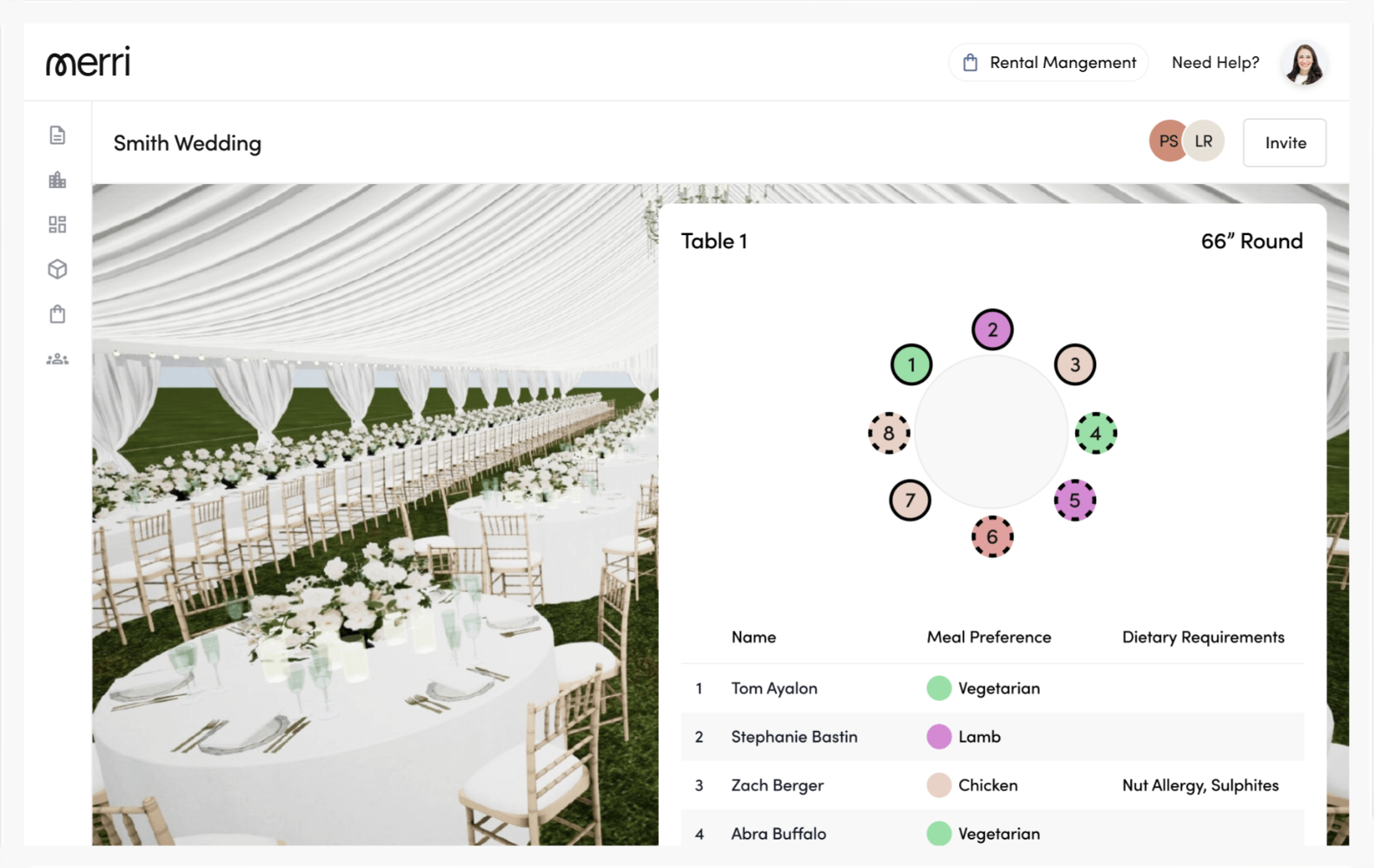Image resolution: width=1374 pixels, height=868 pixels.
Task: Select seat 2 on the table diagram
Action: pos(992,329)
